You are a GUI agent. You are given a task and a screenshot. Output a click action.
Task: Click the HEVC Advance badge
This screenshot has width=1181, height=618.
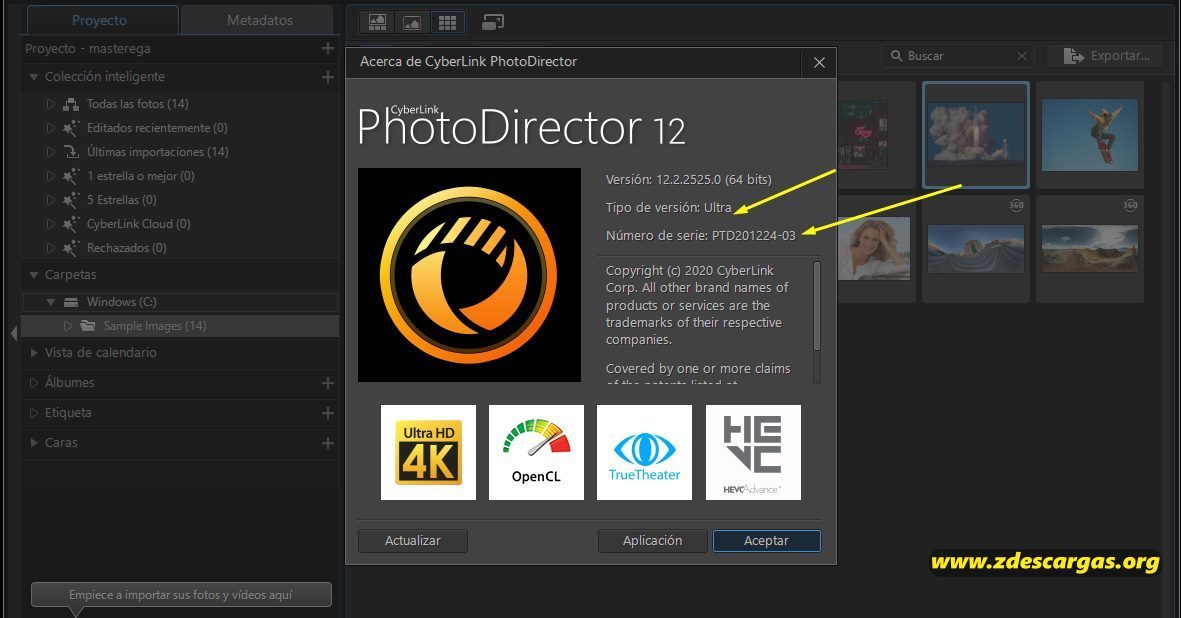753,452
